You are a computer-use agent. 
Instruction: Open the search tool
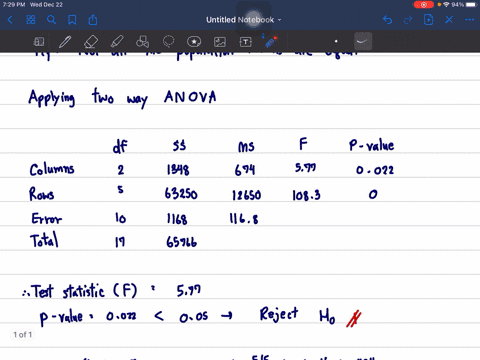(51, 20)
